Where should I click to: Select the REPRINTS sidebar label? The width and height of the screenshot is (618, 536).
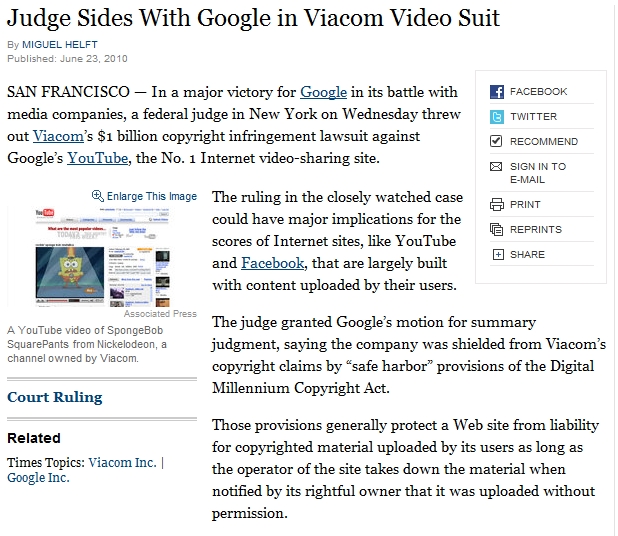[x=536, y=230]
